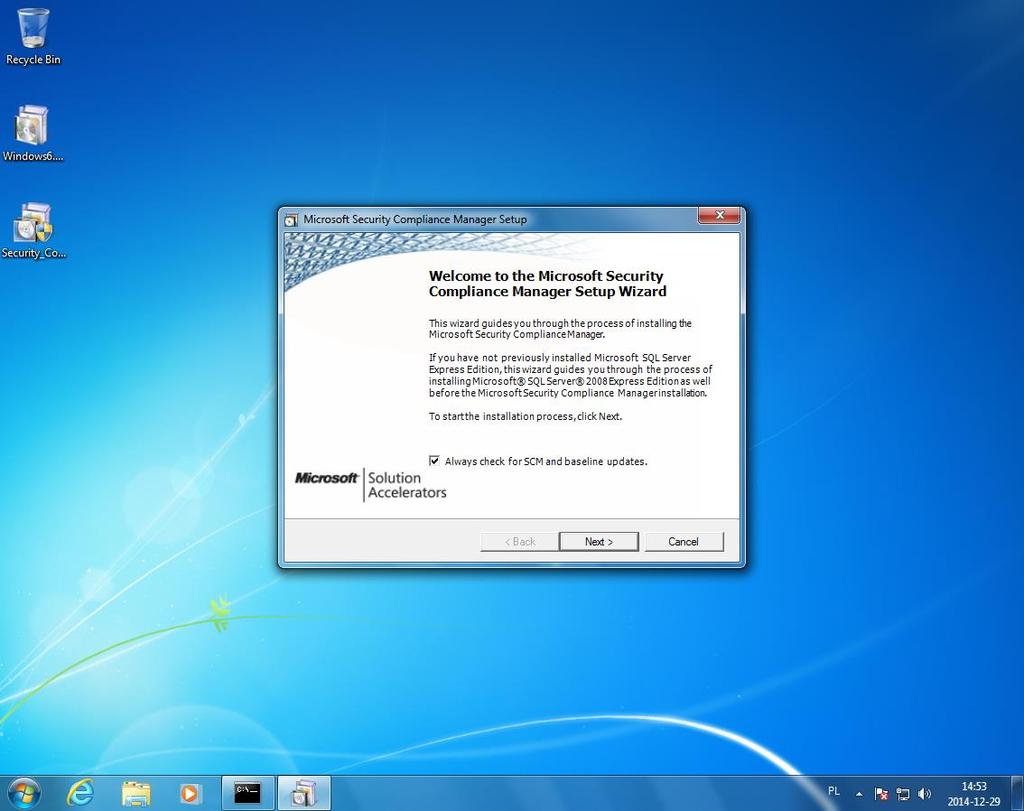Open Windows Media Player from taskbar
The height and width of the screenshot is (811, 1024).
pyautogui.click(x=189, y=793)
